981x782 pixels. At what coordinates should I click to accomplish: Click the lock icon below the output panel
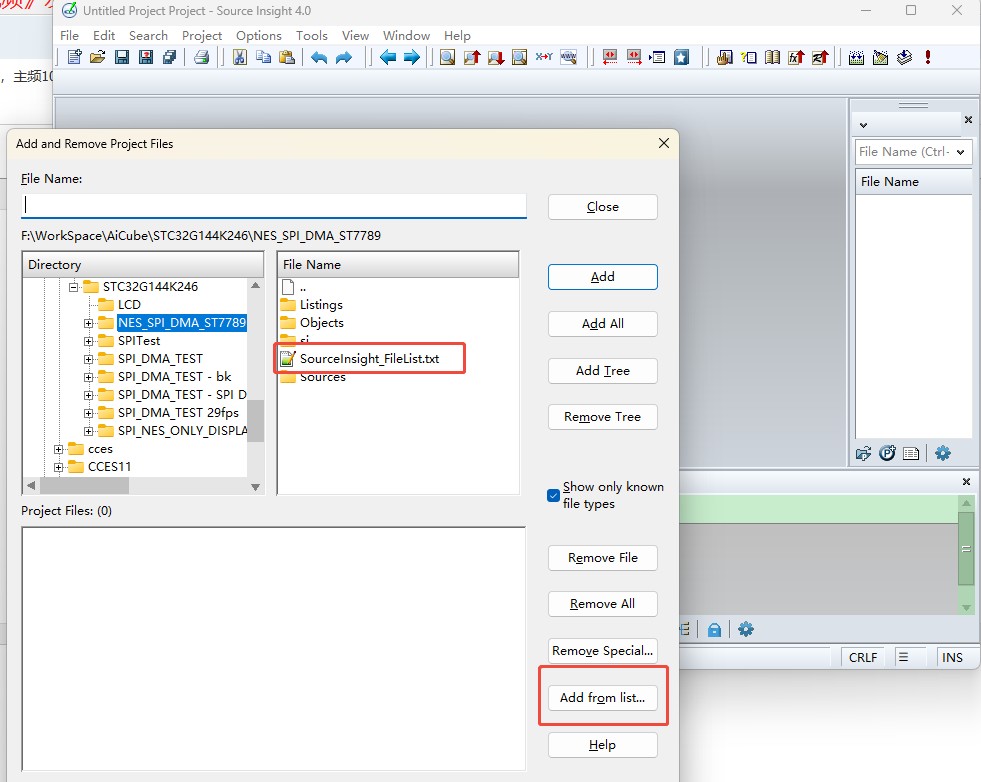714,629
